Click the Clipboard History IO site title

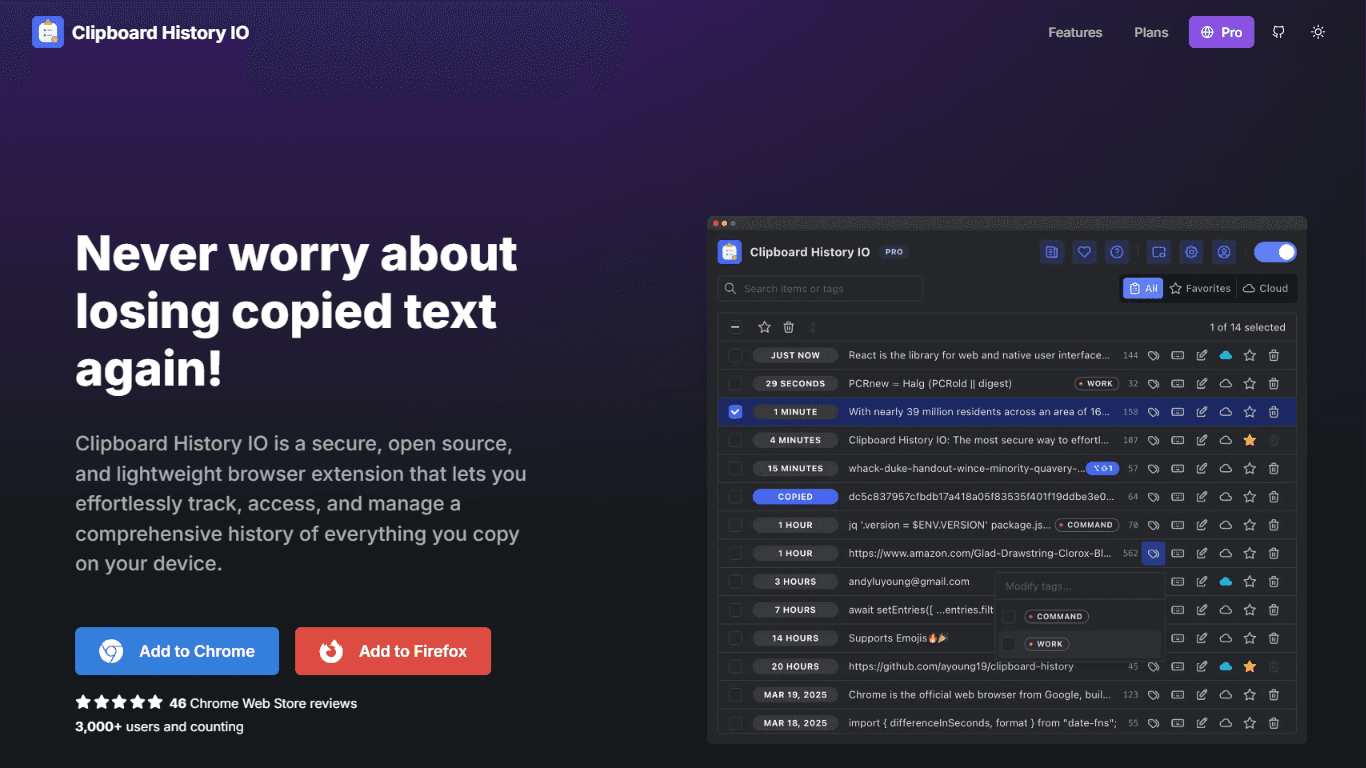160,32
